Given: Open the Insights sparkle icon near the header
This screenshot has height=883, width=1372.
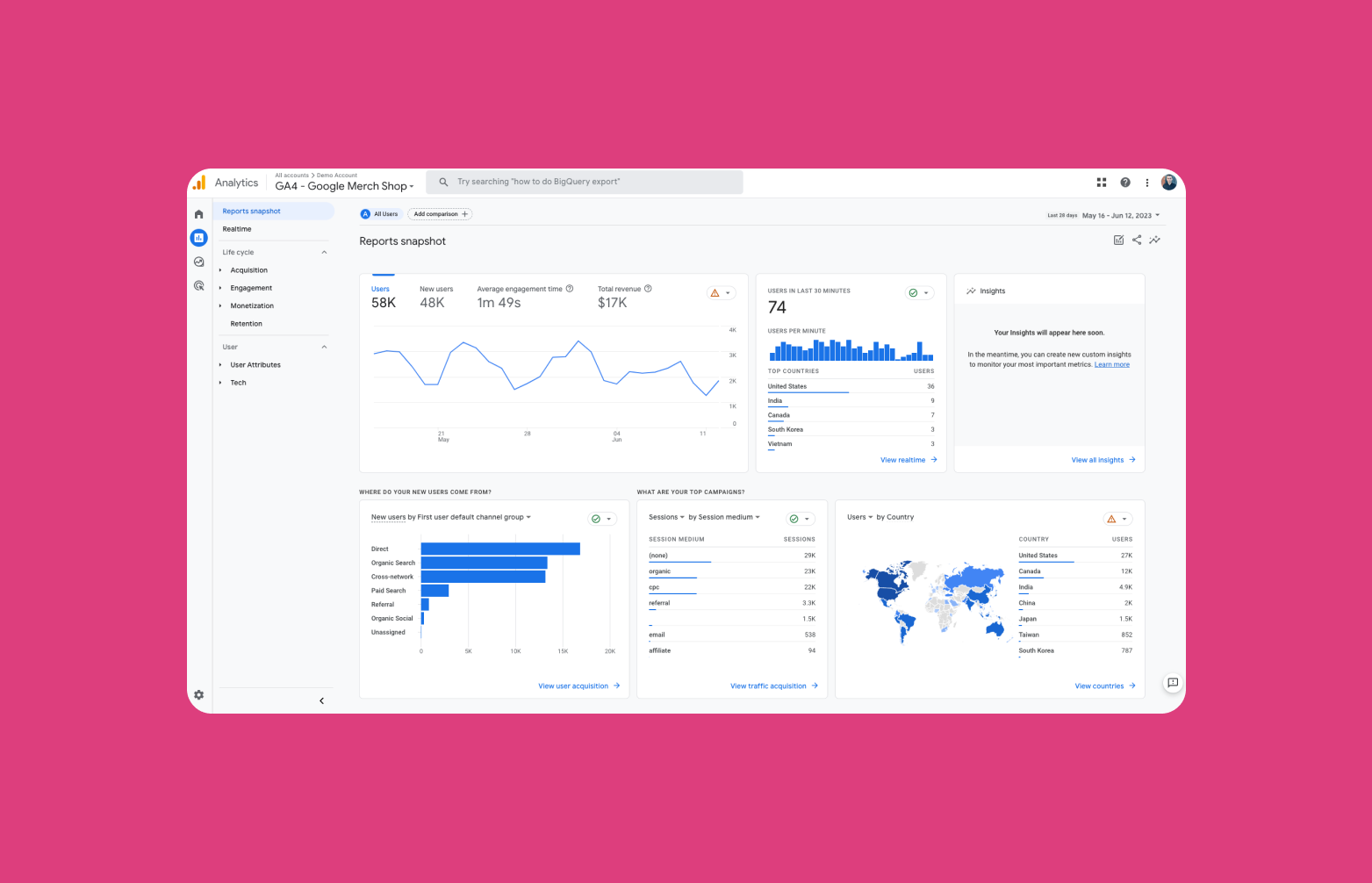Looking at the screenshot, I should [x=1155, y=240].
